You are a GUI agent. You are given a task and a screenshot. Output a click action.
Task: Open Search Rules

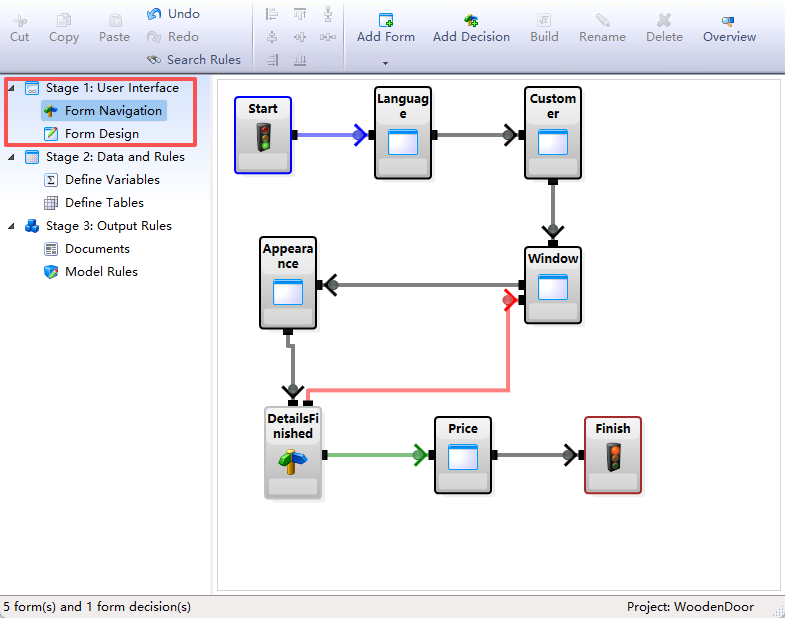tap(194, 60)
